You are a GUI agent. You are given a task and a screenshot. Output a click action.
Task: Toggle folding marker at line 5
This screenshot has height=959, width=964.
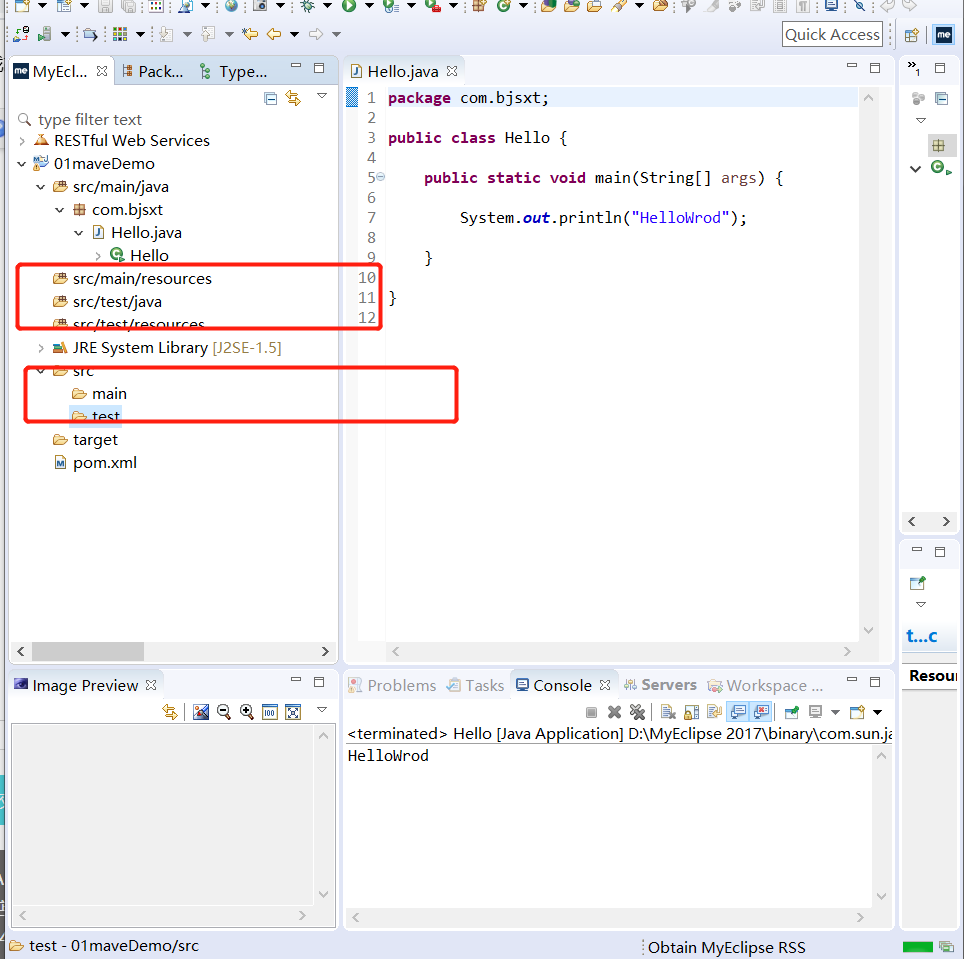coord(381,177)
